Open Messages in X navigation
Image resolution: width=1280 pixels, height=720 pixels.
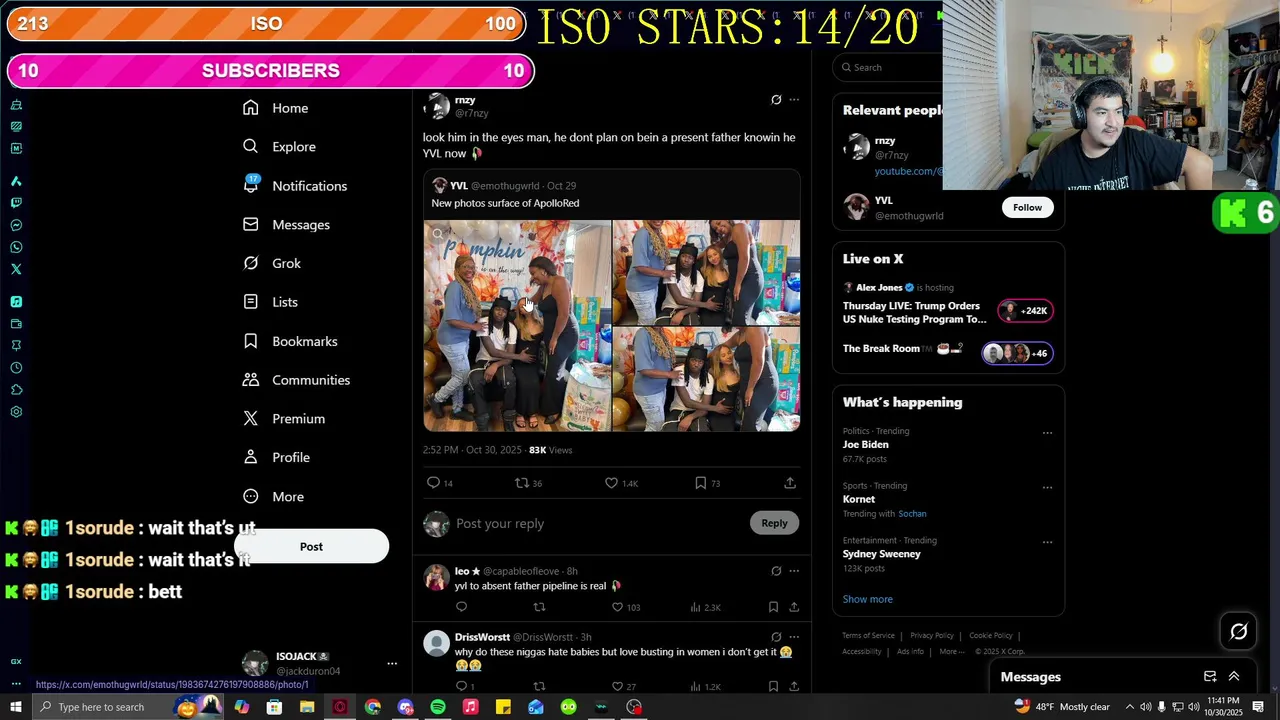click(286, 225)
